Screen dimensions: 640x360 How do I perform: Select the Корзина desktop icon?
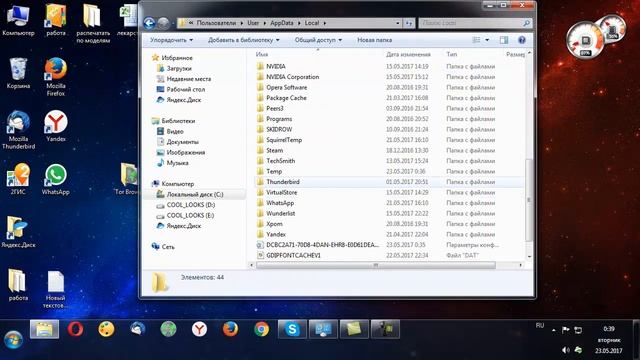18,73
